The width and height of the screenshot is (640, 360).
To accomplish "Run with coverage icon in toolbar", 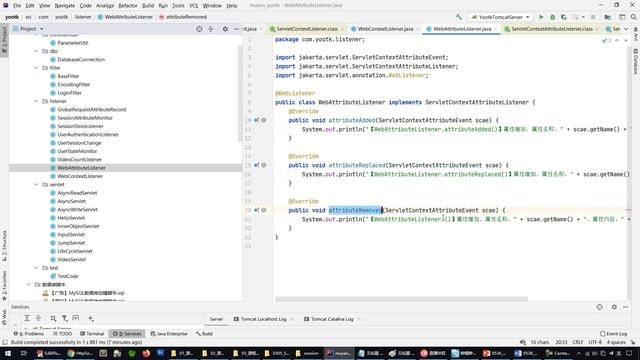I will pyautogui.click(x=564, y=17).
